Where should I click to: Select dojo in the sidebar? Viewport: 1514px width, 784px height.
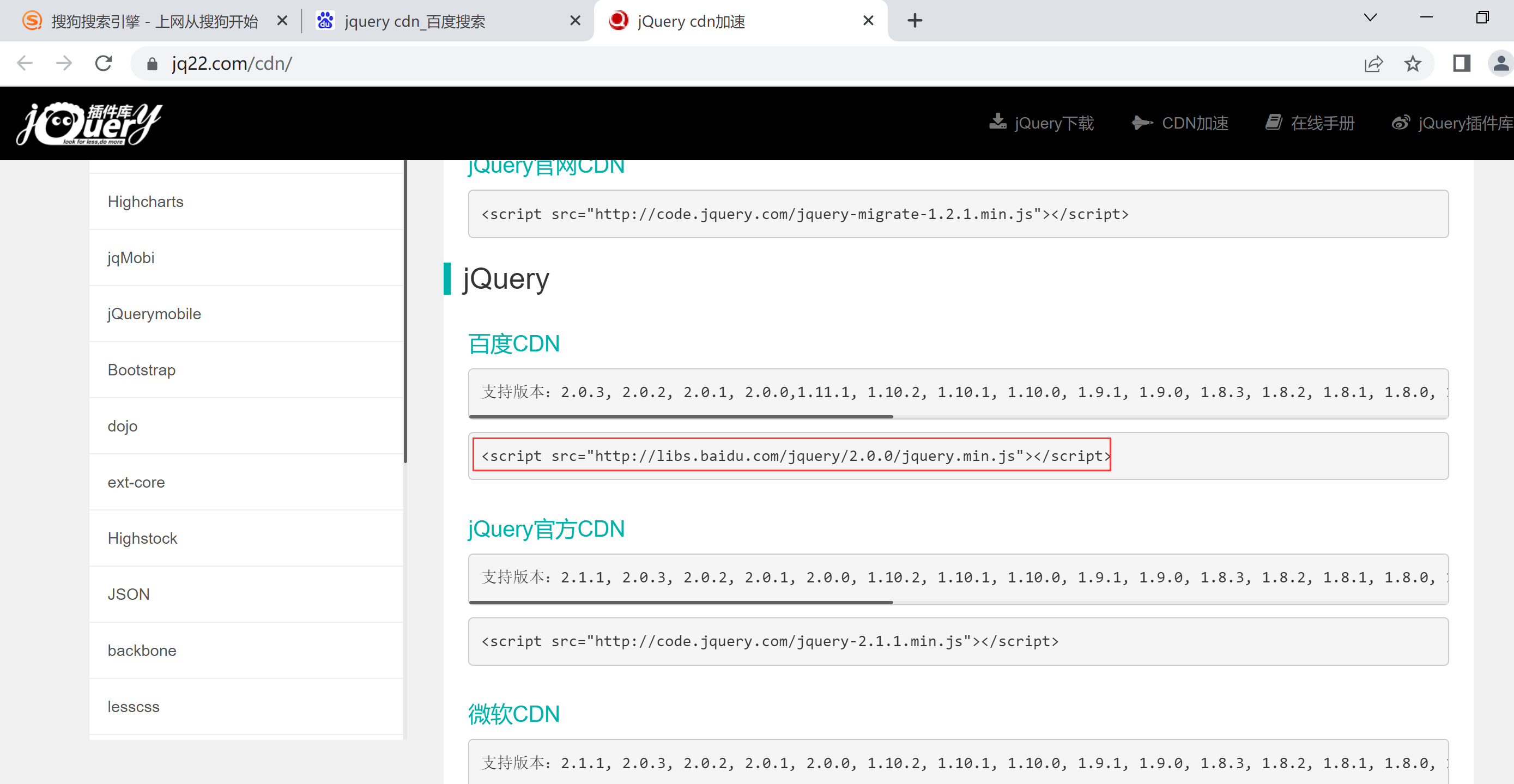coord(246,426)
